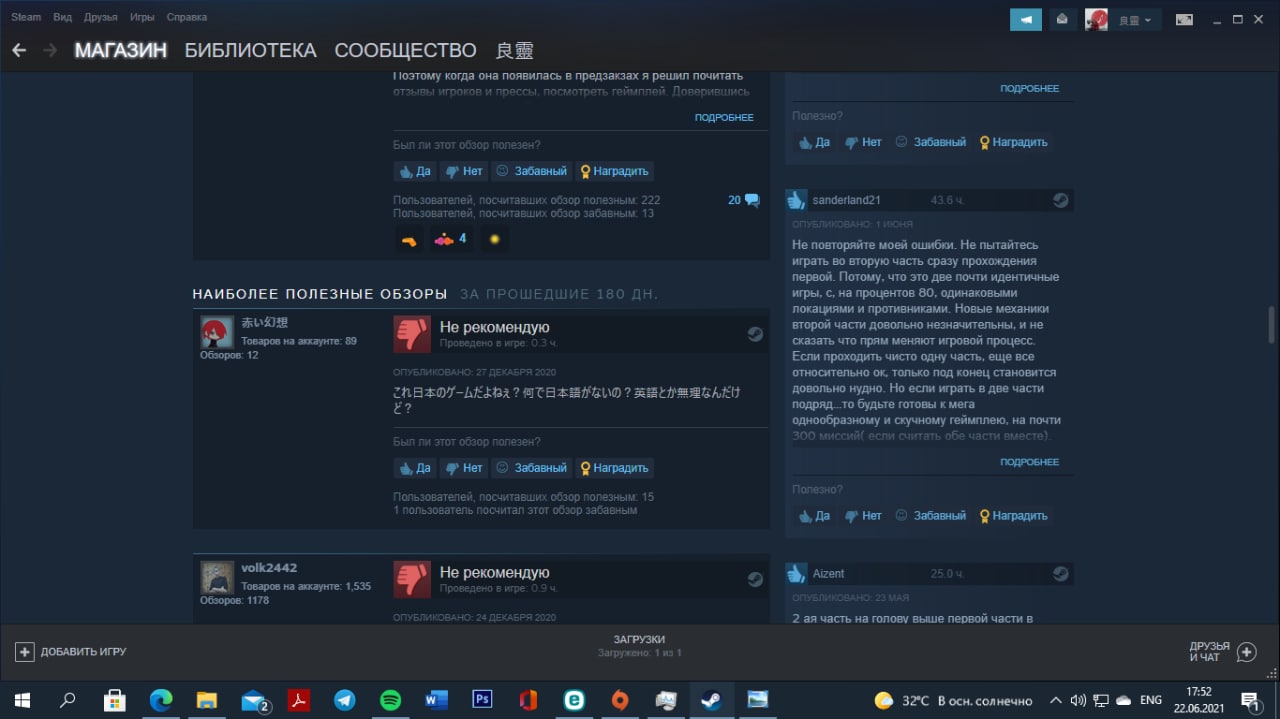Click the thumbs-down icon on volk2442 review

(x=411, y=579)
